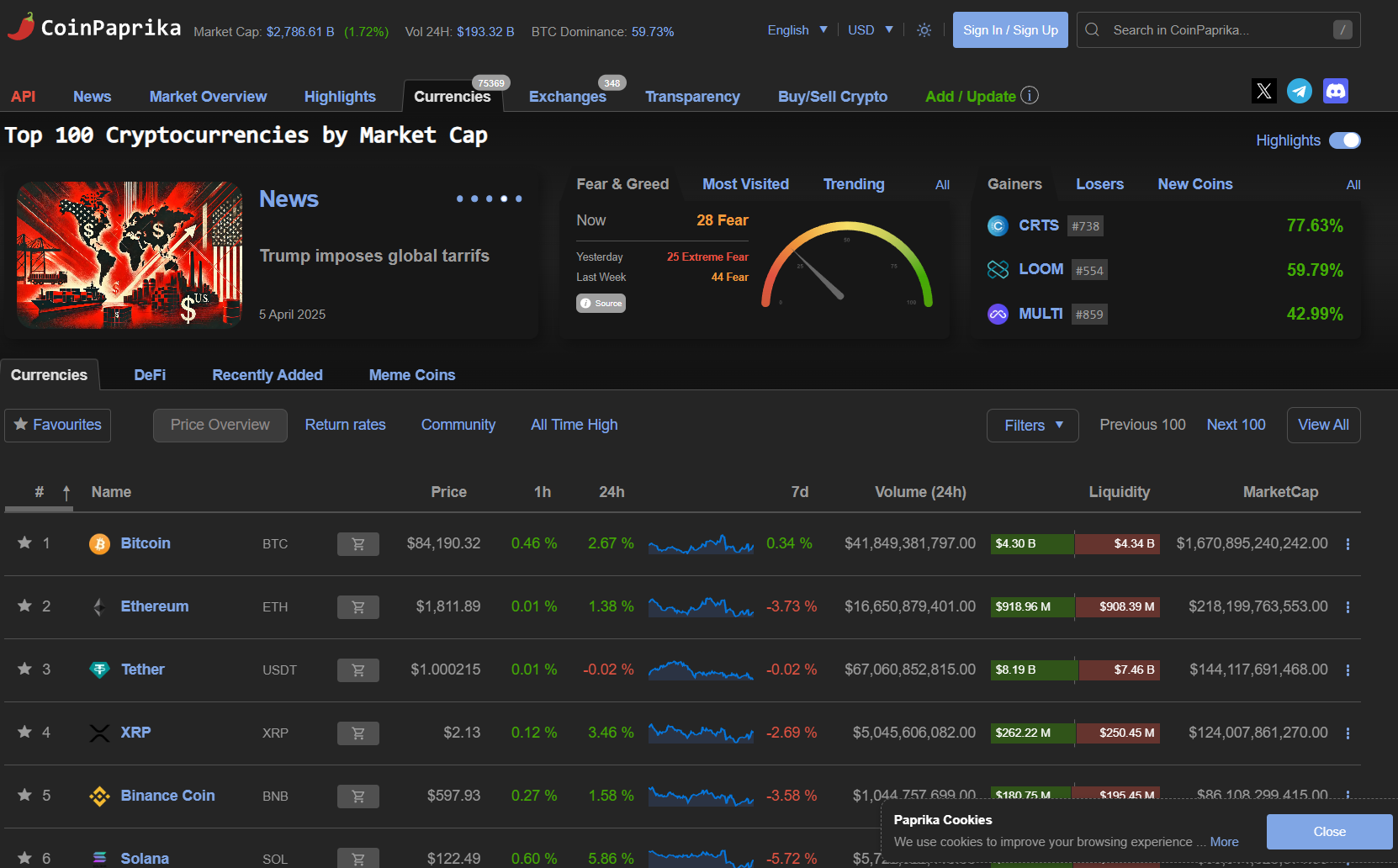
Task: Open the English language dropdown
Action: [797, 30]
